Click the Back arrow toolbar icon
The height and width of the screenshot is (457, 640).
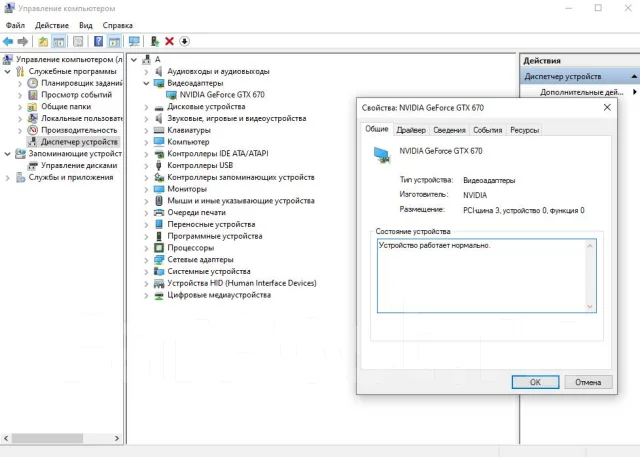[x=8, y=41]
